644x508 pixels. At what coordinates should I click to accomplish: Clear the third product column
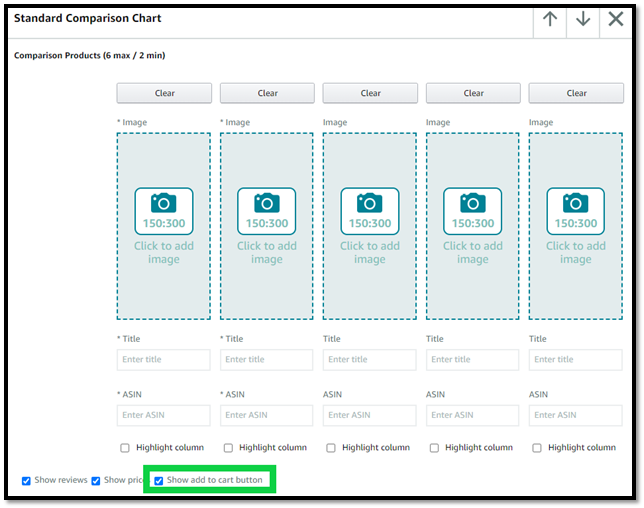click(370, 93)
